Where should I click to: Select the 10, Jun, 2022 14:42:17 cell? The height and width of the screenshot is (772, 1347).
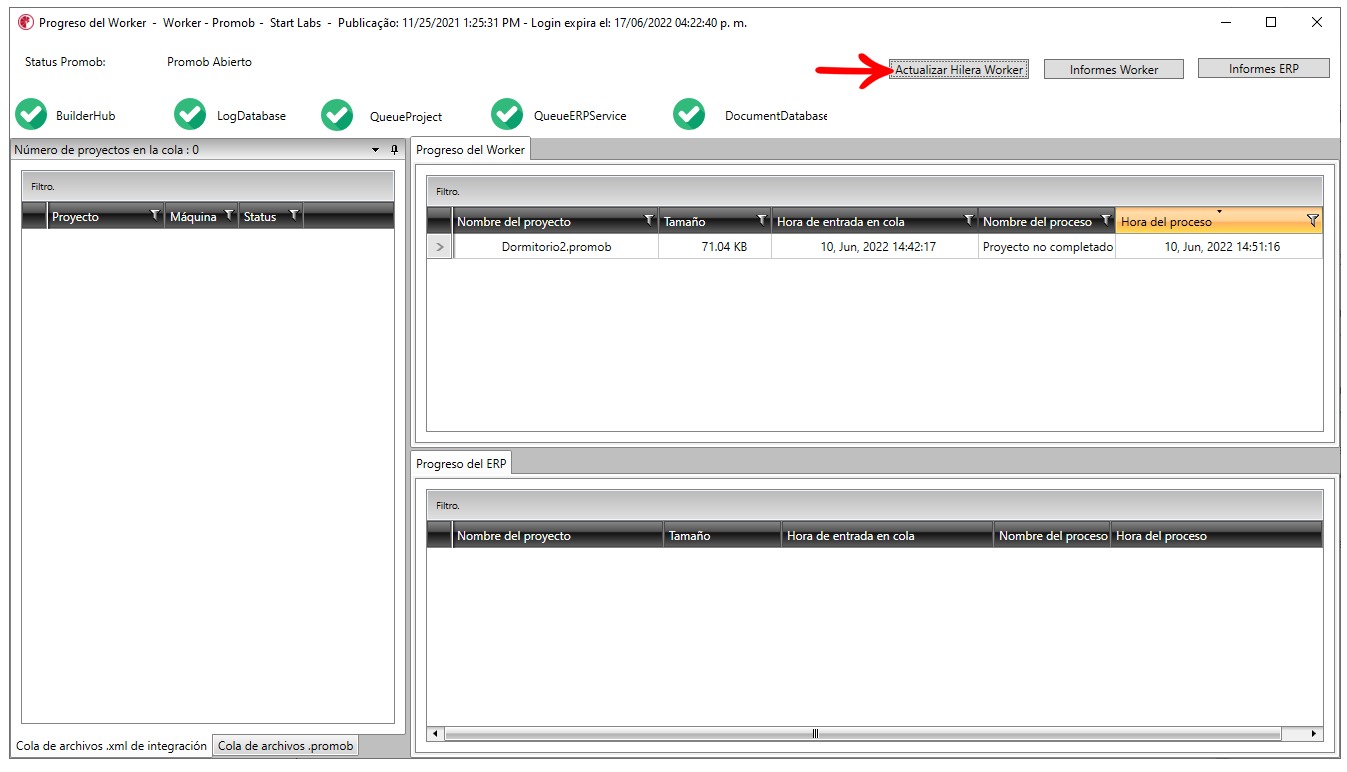click(x=875, y=246)
